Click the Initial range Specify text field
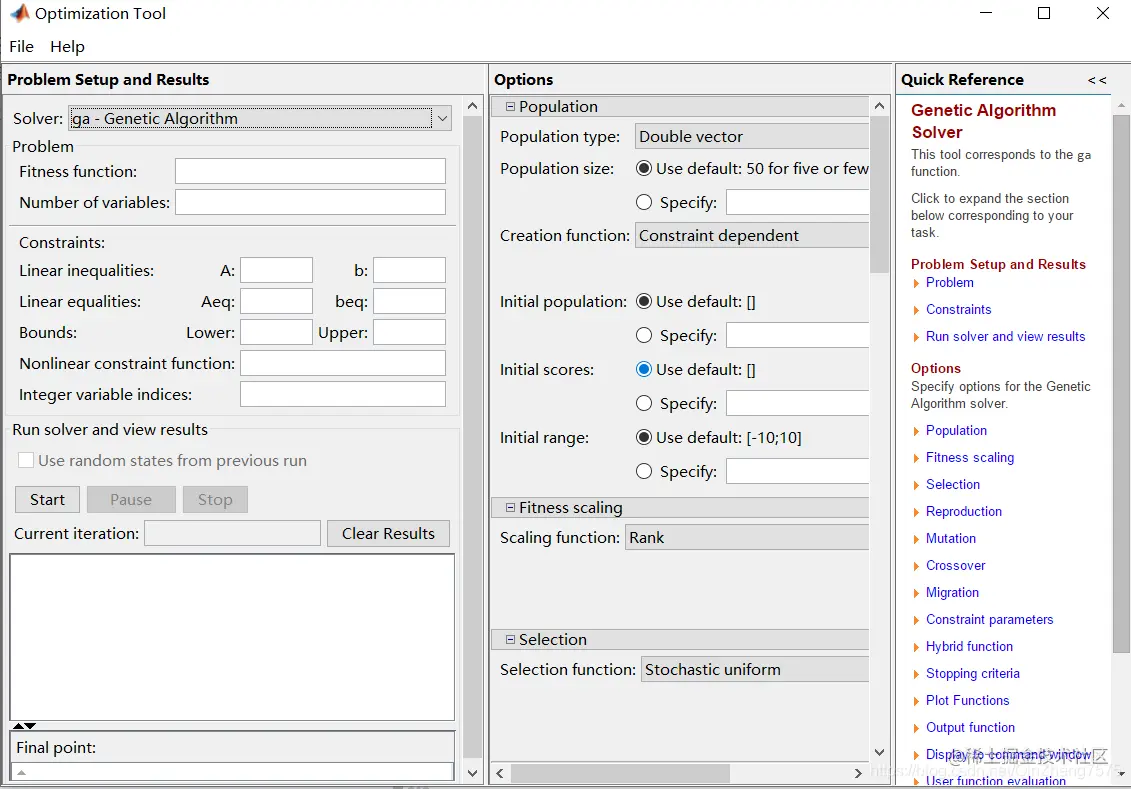 (x=797, y=472)
